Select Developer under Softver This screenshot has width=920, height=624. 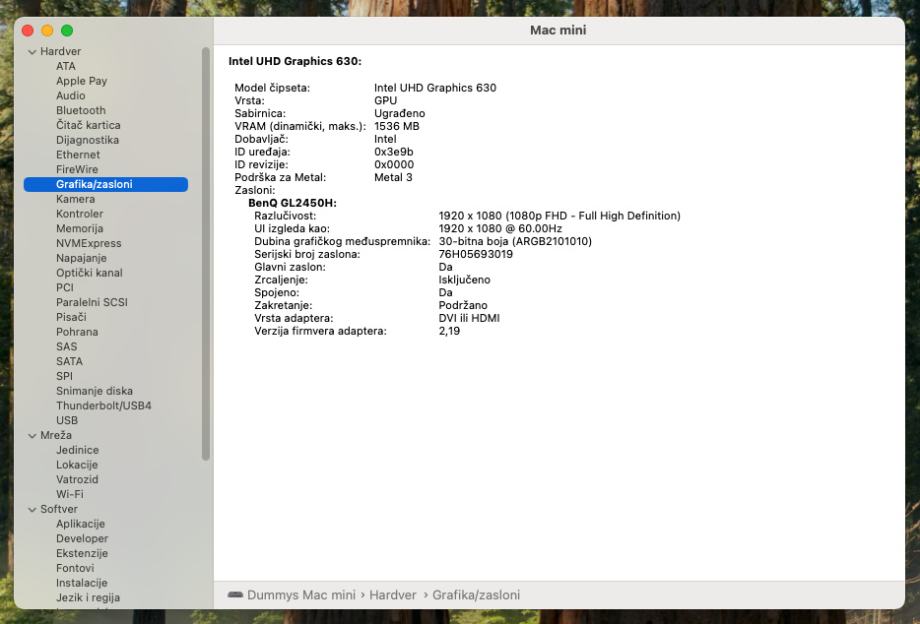point(82,538)
